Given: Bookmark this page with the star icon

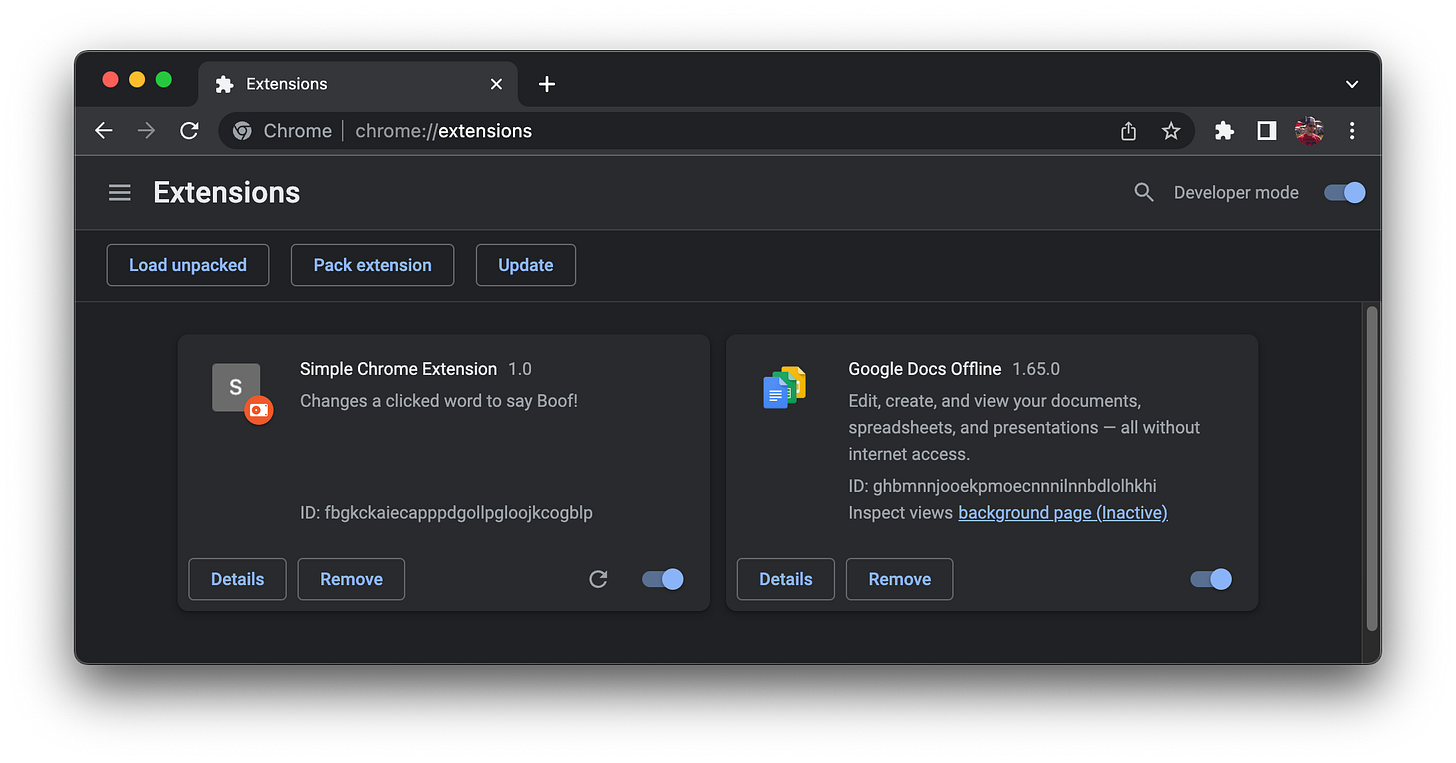Looking at the screenshot, I should [1171, 131].
